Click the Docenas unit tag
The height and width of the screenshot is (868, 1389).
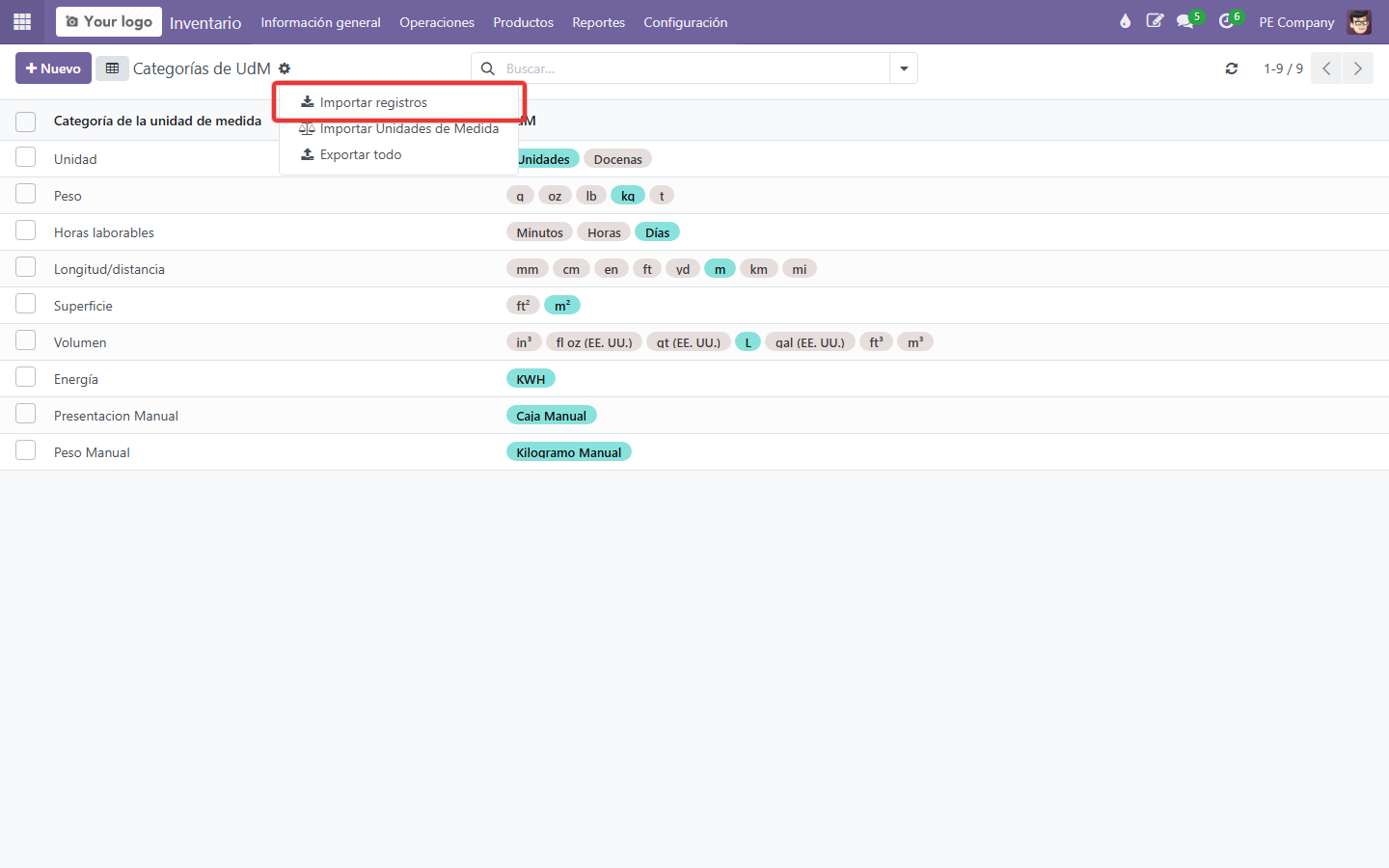pos(617,159)
